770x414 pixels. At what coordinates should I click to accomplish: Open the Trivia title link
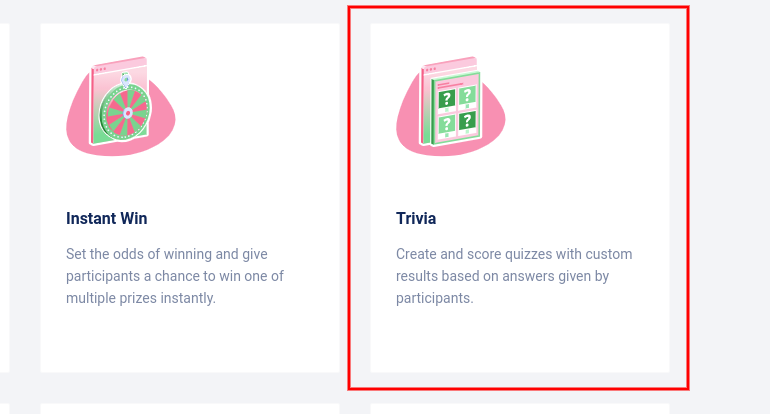coord(416,218)
